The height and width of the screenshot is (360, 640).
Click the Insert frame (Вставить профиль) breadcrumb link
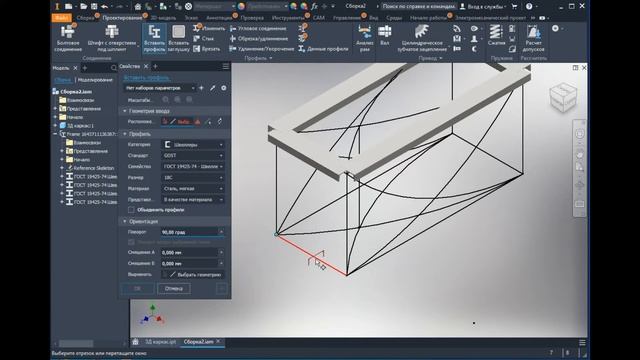(147, 77)
